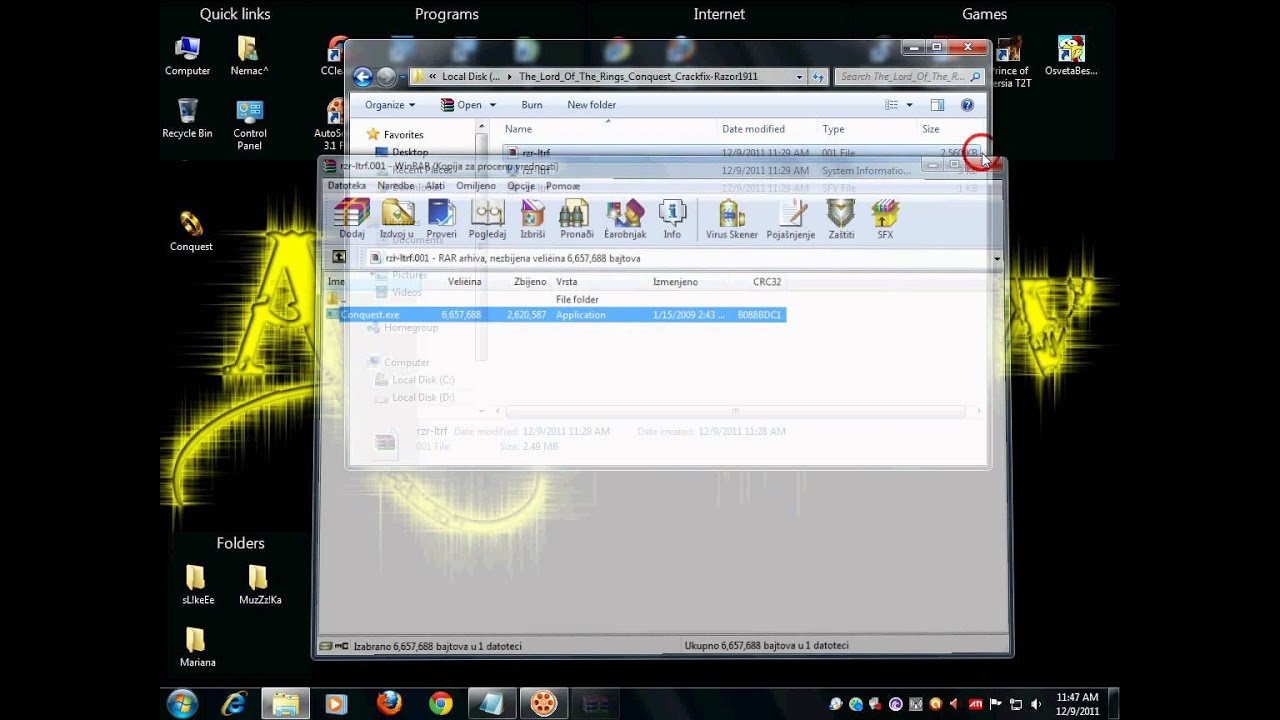Select the Mariana desktop folder
The image size is (1280, 720).
pos(197,648)
